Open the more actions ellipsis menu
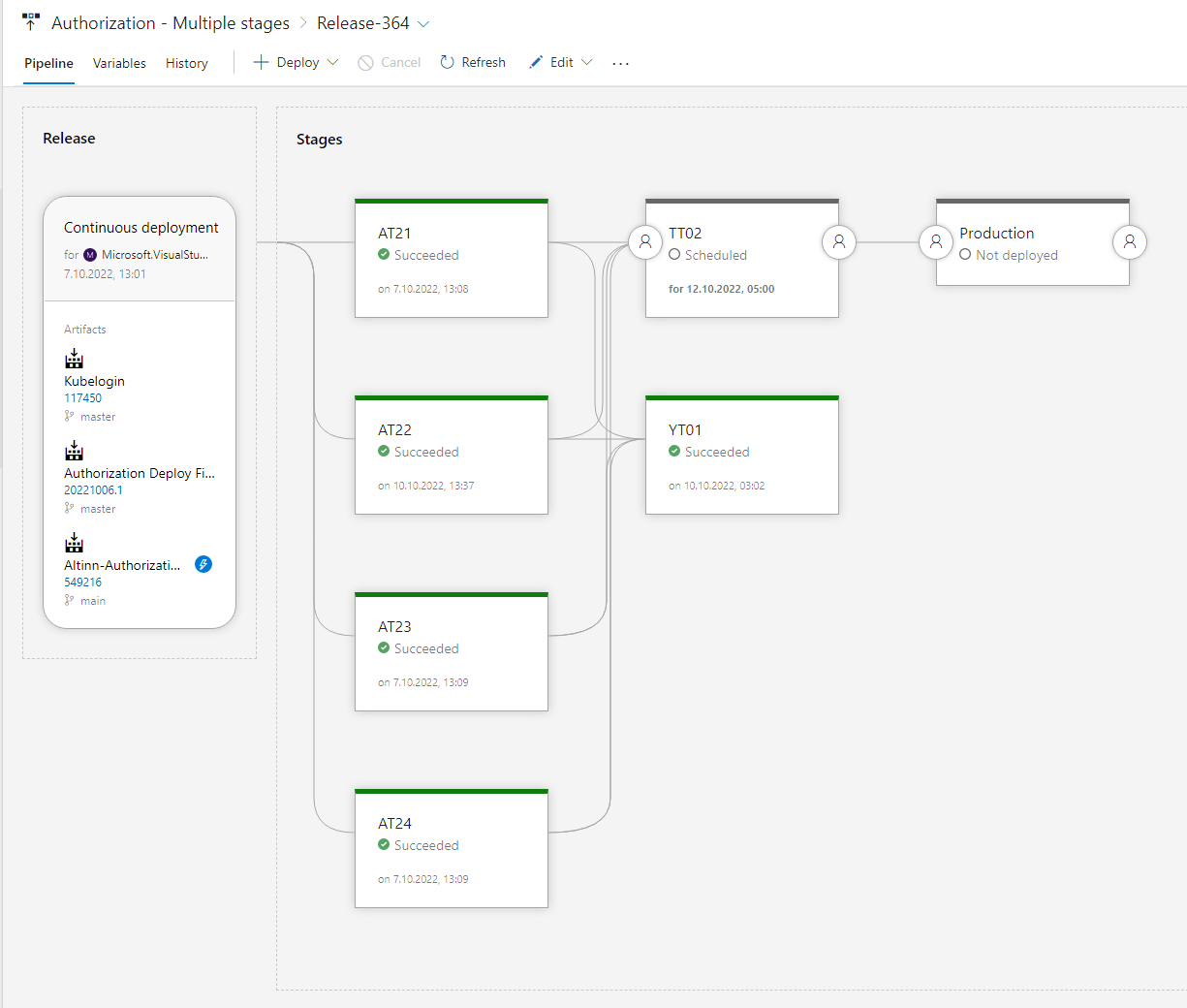This screenshot has height=1008, width=1187. pyautogui.click(x=621, y=63)
